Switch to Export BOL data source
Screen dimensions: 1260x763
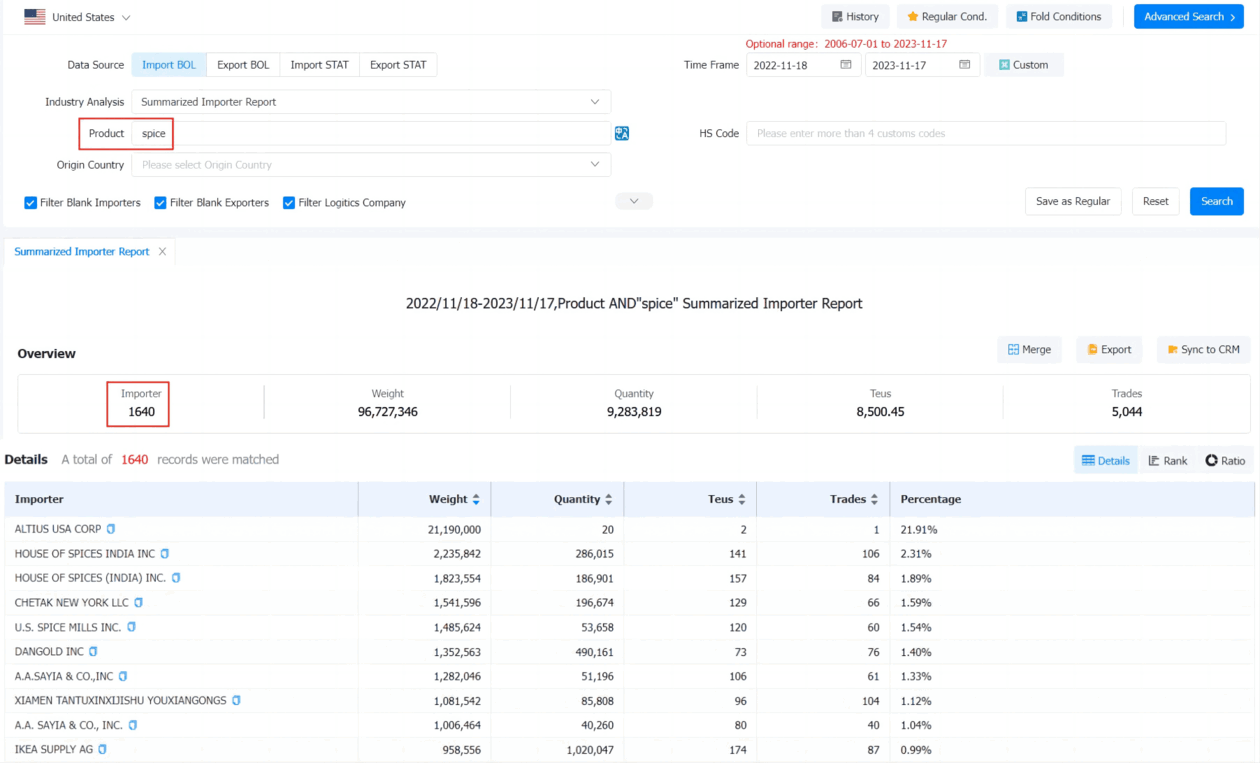(243, 65)
